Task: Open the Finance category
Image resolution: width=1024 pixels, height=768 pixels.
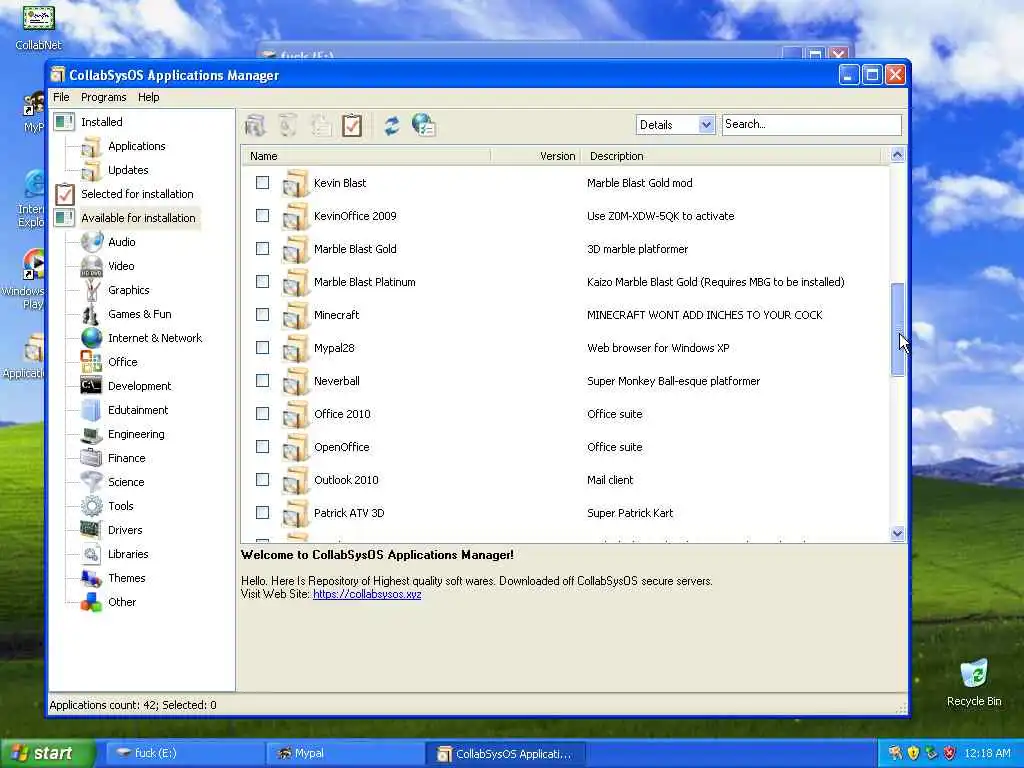Action: click(x=127, y=458)
